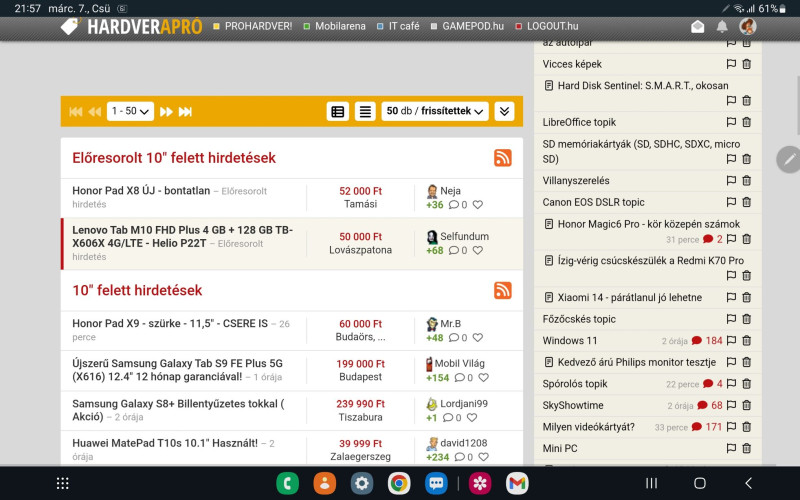This screenshot has height=500, width=800.
Task: Flag the Canon EOS DSLR topic
Action: [x=731, y=202]
